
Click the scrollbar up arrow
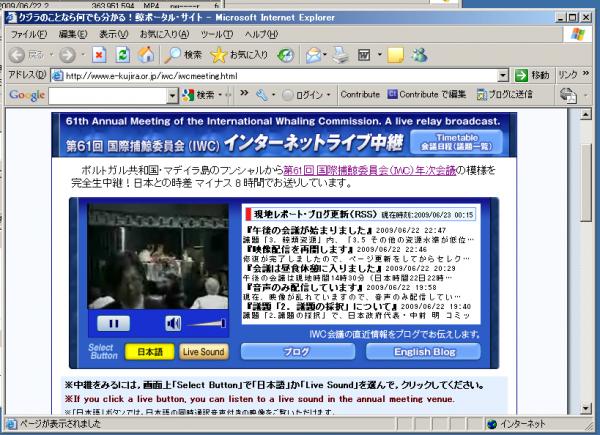[586, 114]
